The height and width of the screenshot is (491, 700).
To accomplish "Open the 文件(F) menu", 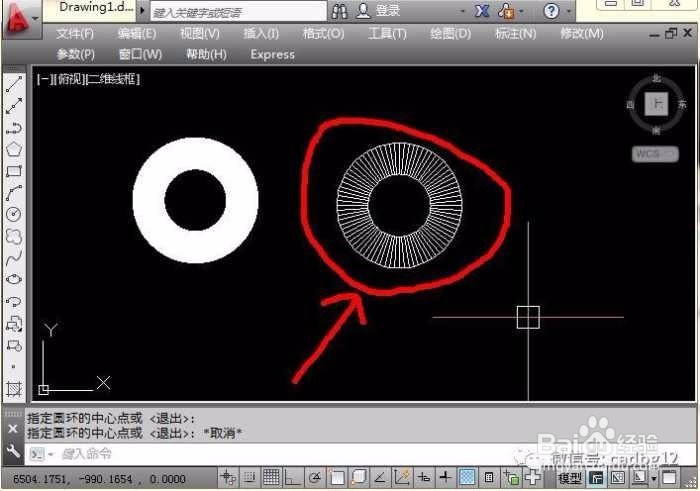I will pyautogui.click(x=75, y=33).
